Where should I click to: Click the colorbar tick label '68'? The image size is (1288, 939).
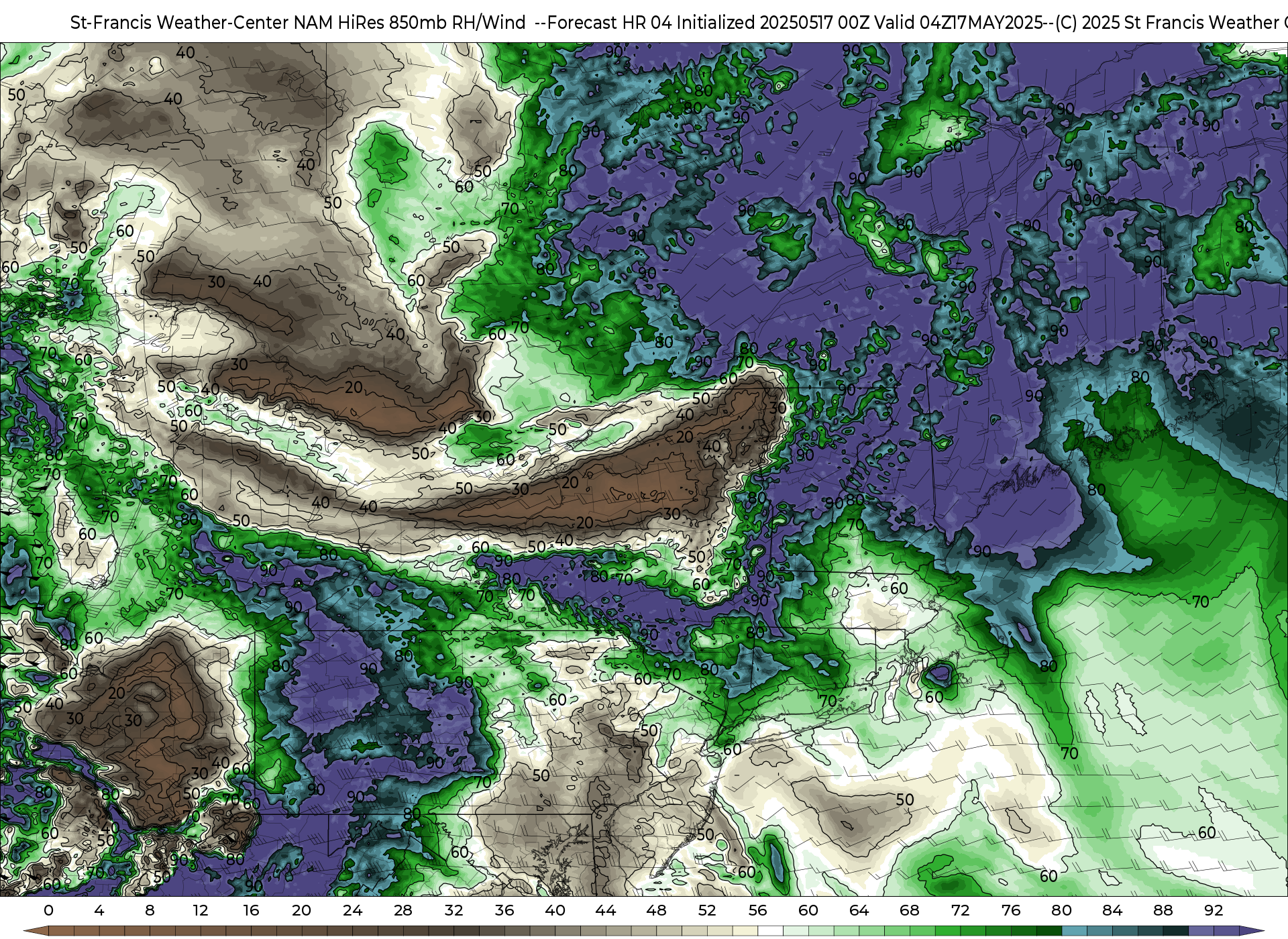tap(910, 911)
